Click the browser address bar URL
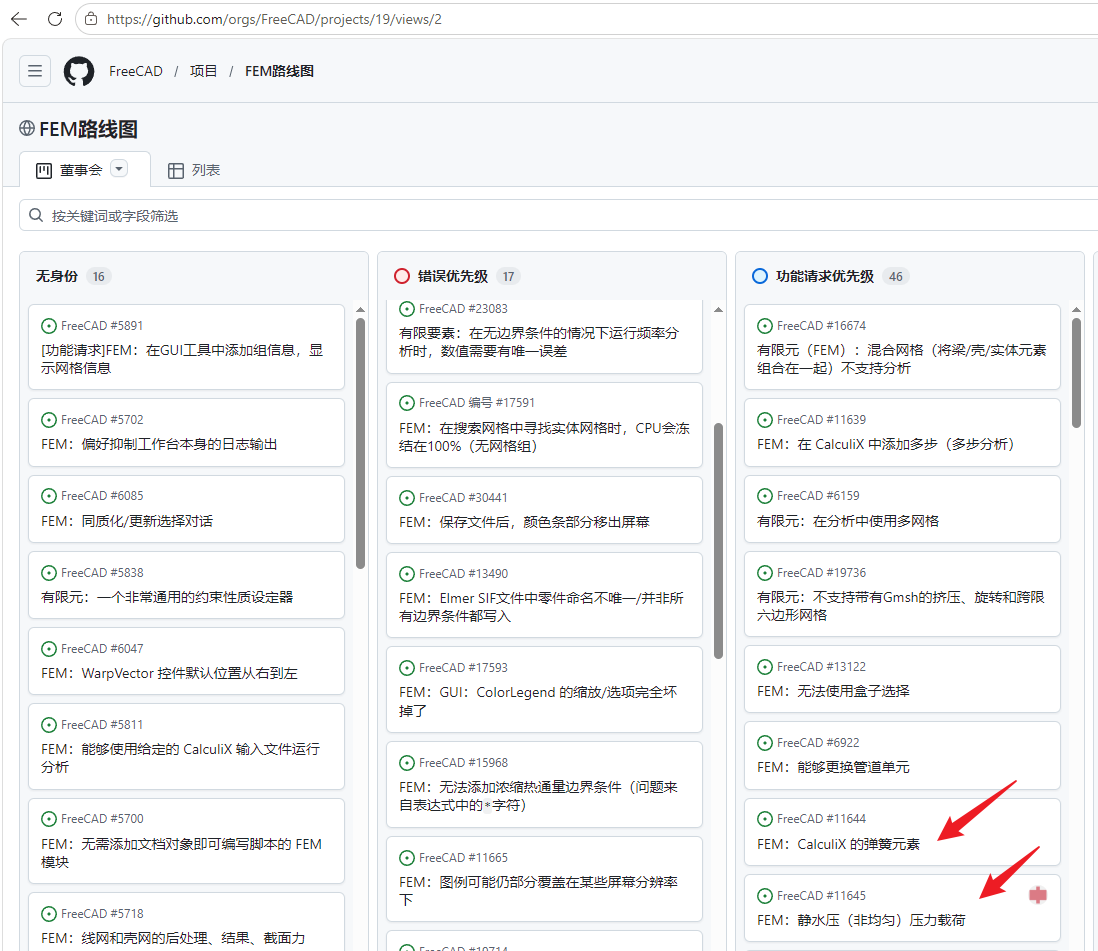 tap(274, 19)
